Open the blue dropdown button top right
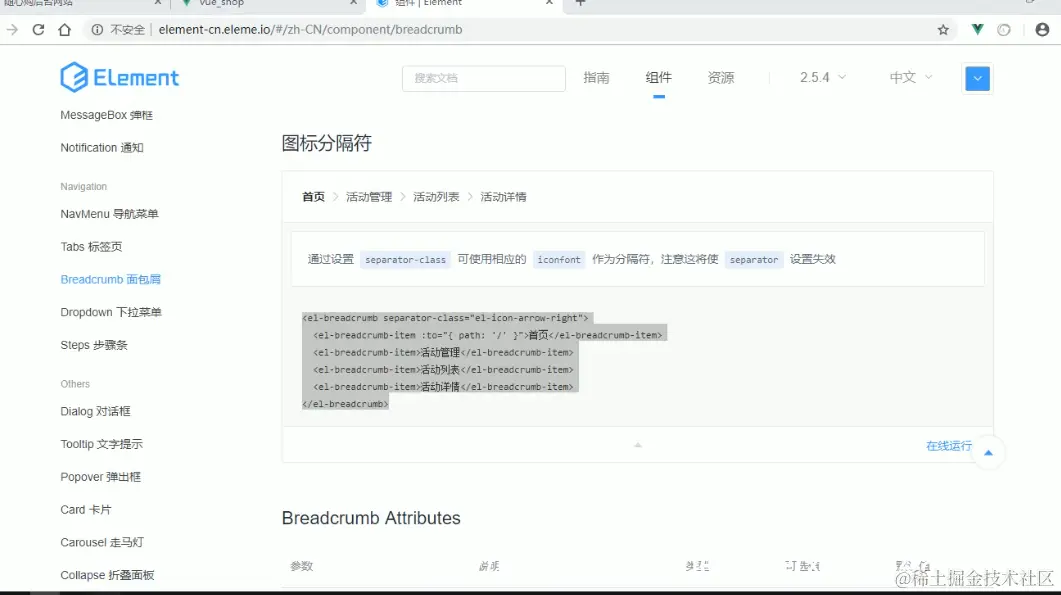 (x=977, y=78)
